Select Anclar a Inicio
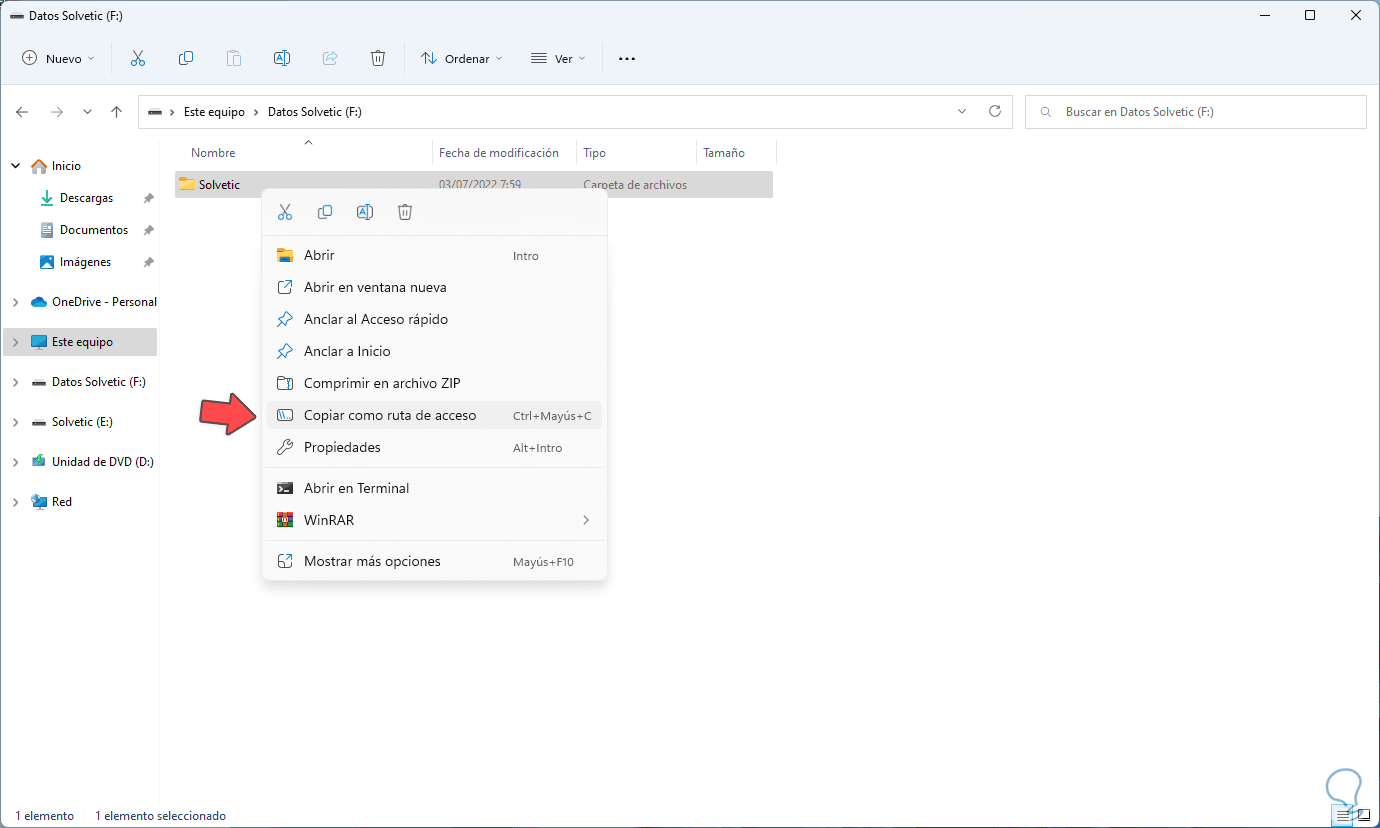This screenshot has width=1380, height=828. tap(434, 351)
